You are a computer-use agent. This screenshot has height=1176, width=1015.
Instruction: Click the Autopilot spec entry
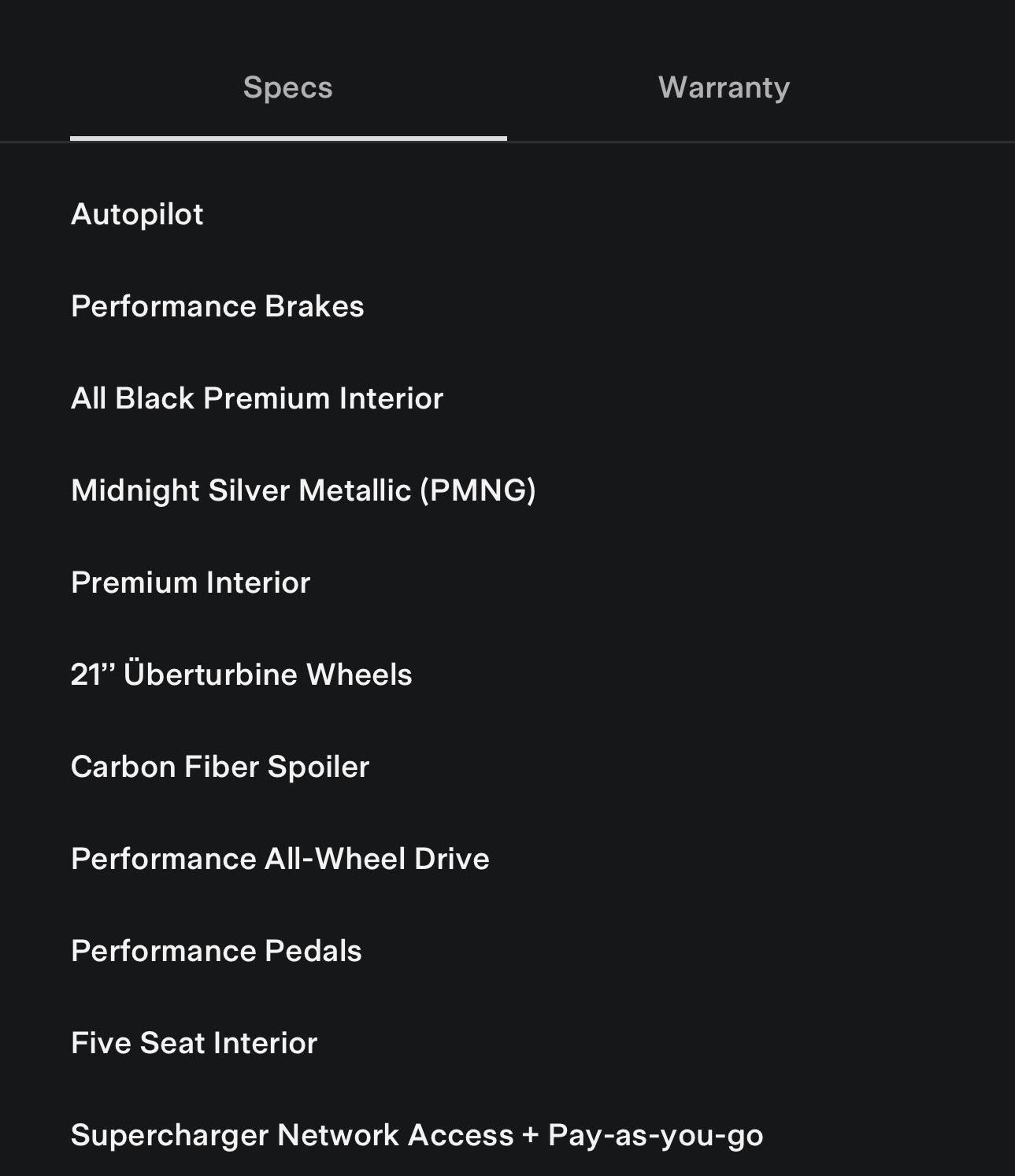pyautogui.click(x=137, y=214)
